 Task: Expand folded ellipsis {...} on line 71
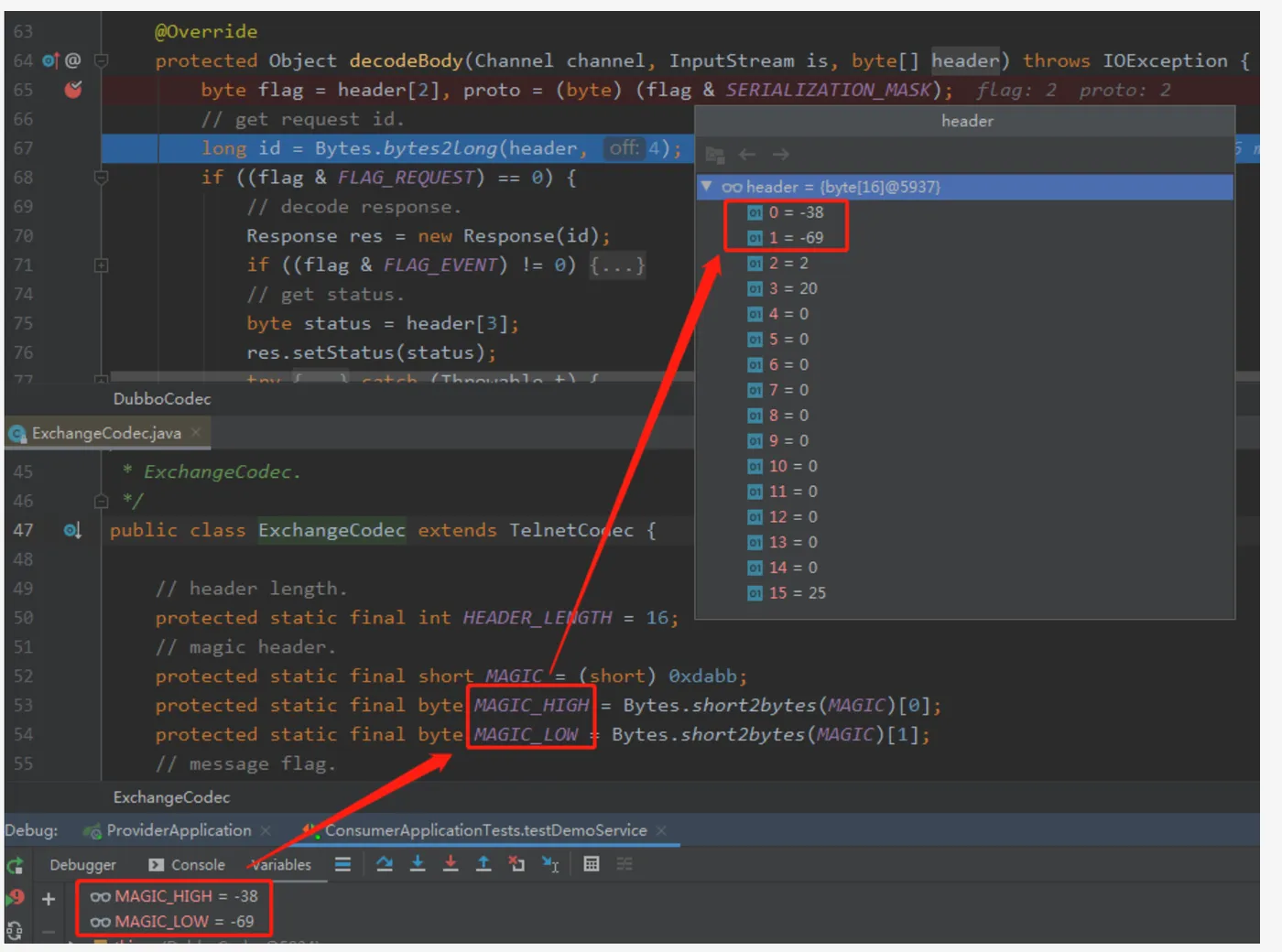(618, 265)
